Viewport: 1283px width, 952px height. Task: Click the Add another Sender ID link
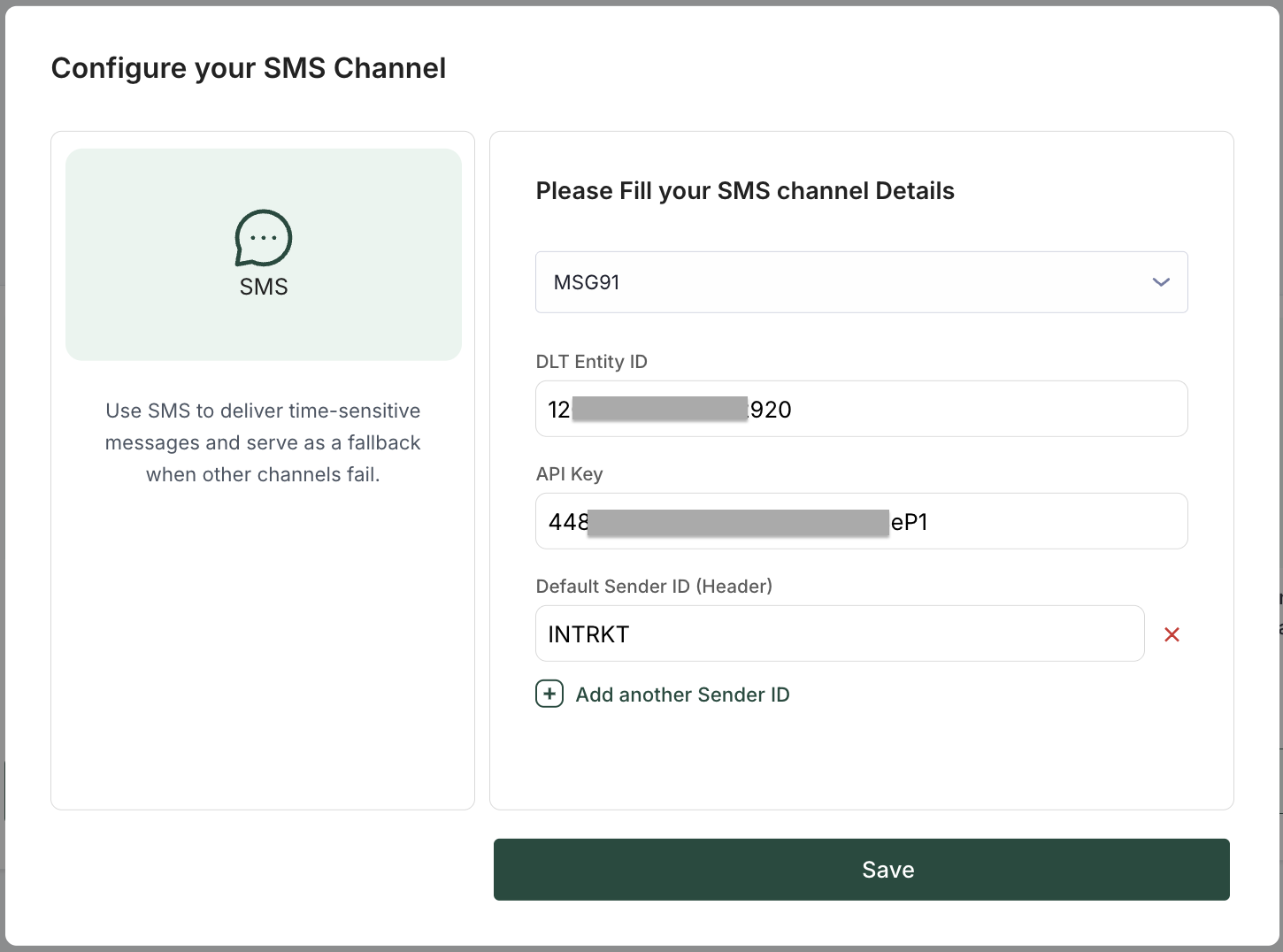[682, 695]
